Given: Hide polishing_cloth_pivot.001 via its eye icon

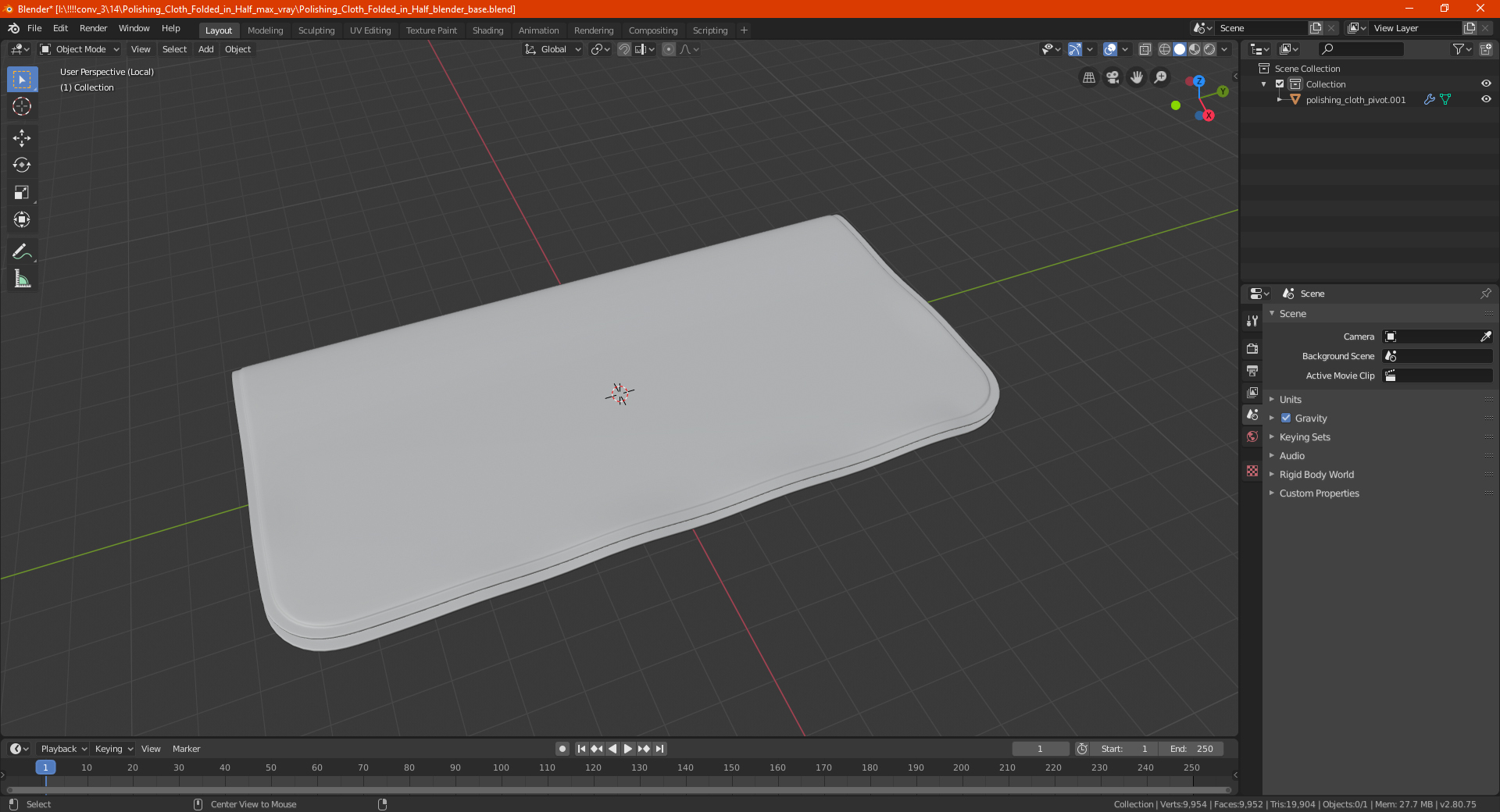Looking at the screenshot, I should click(x=1486, y=99).
